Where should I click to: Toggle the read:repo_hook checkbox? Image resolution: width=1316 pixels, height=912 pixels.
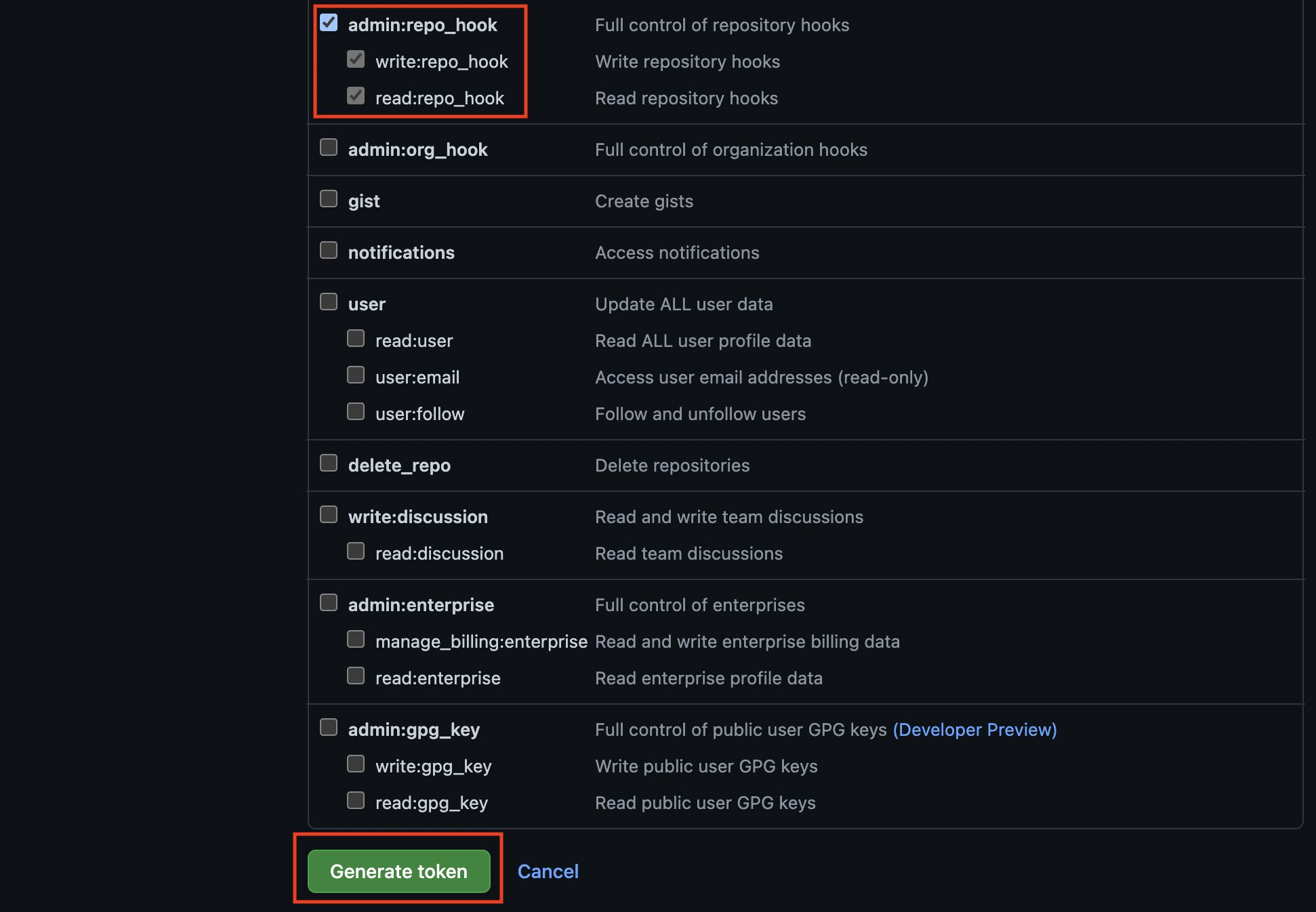pos(356,96)
